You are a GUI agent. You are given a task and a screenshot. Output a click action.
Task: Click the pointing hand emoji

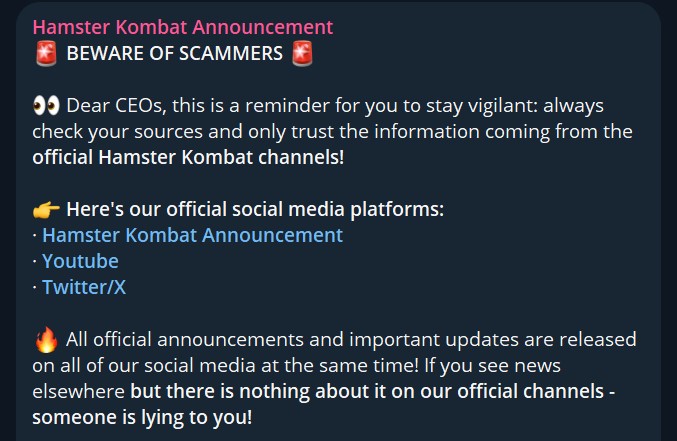pos(46,209)
